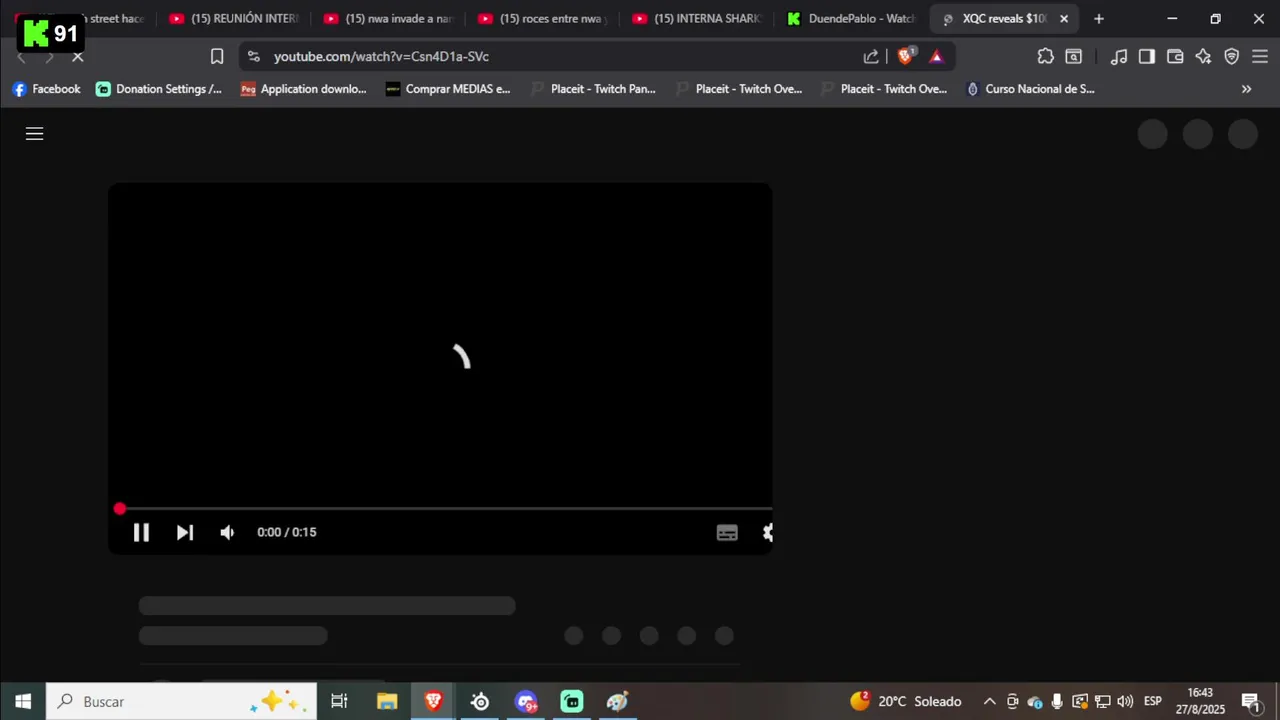Image resolution: width=1280 pixels, height=720 pixels.
Task: View site information icon in address bar
Action: pos(254,57)
